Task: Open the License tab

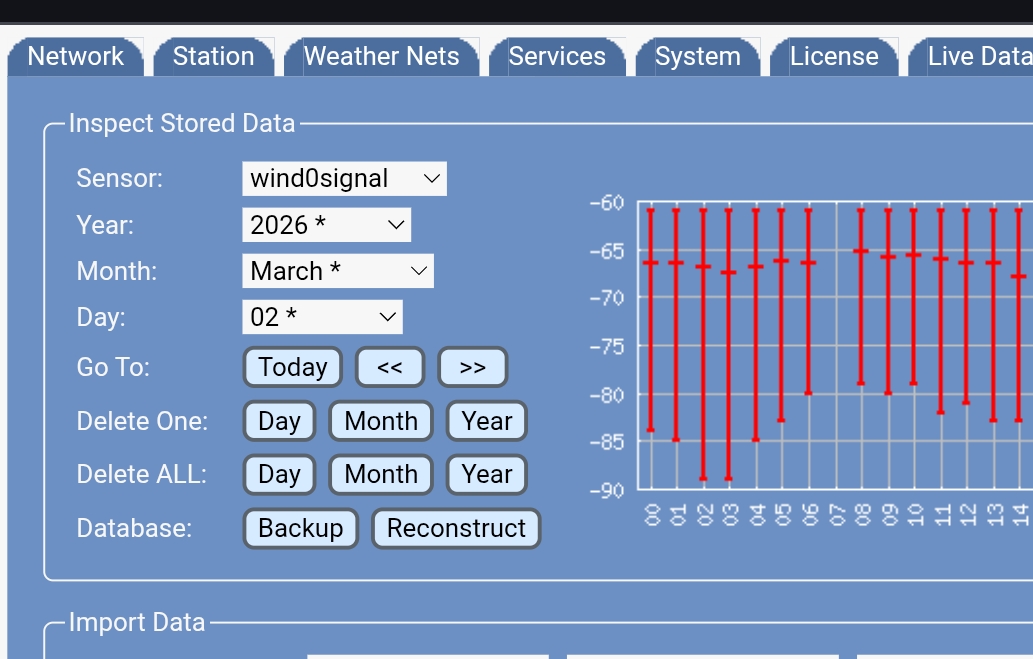Action: point(833,57)
